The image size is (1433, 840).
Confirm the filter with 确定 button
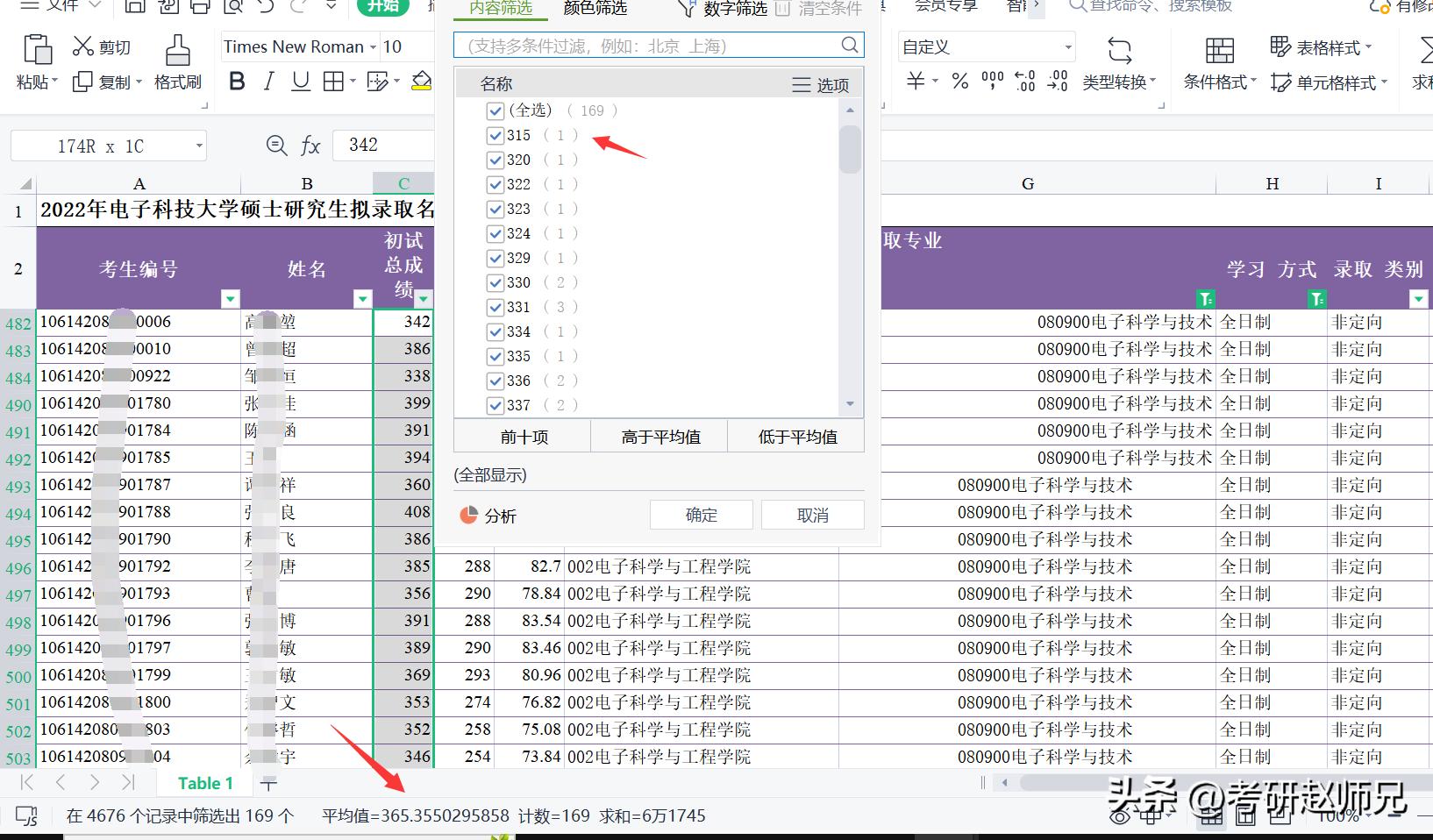coord(700,515)
